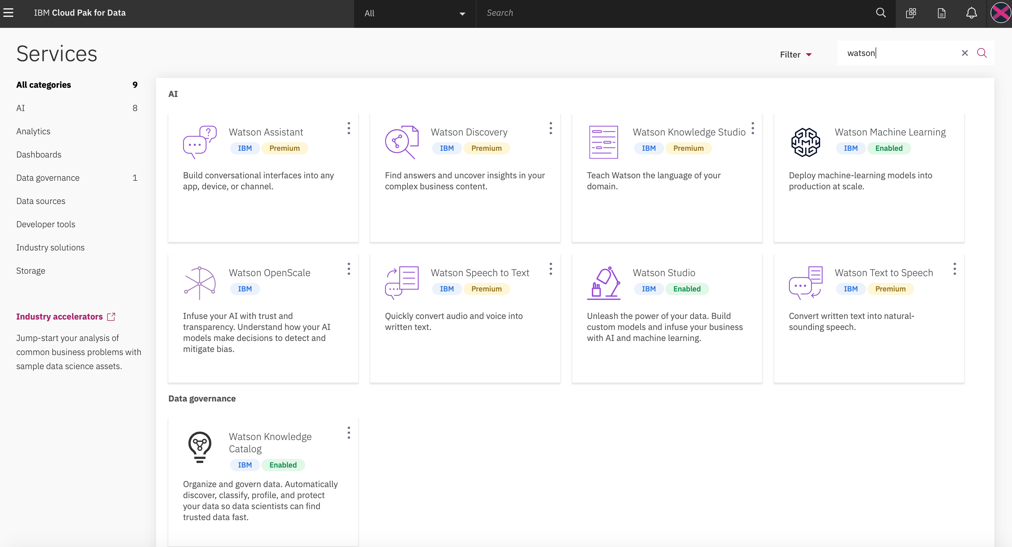Open the Watson Discovery service title

(x=469, y=132)
